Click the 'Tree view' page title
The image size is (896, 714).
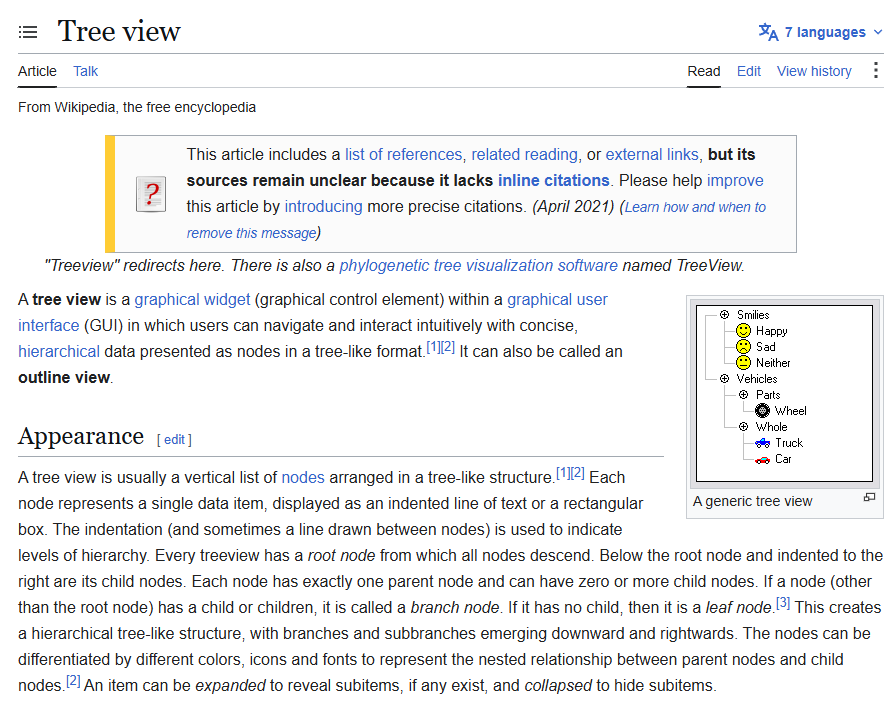tap(119, 31)
